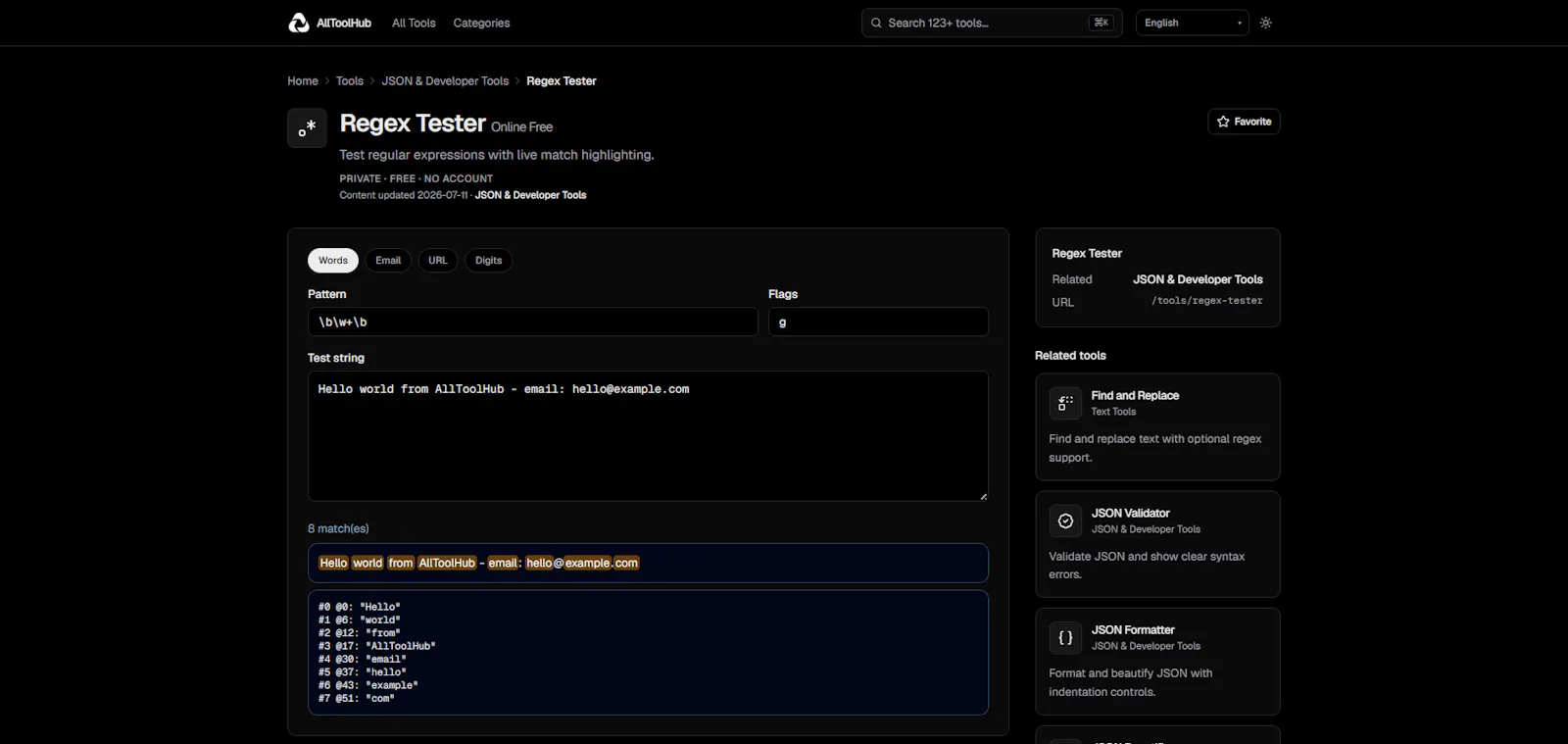Screen dimensions: 1568x744
Task: Click the "PRIVATE · FREE · NO ACCOUNT" text
Action: pyautogui.click(x=416, y=178)
